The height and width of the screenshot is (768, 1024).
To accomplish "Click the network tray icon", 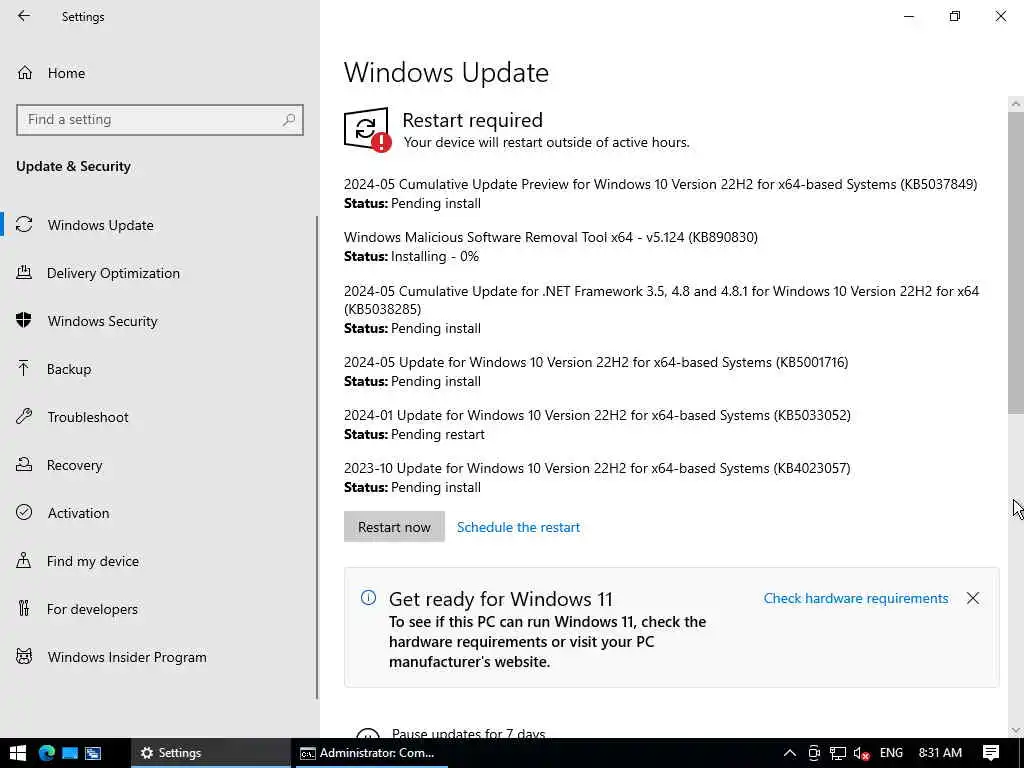I will pyautogui.click(x=838, y=753).
